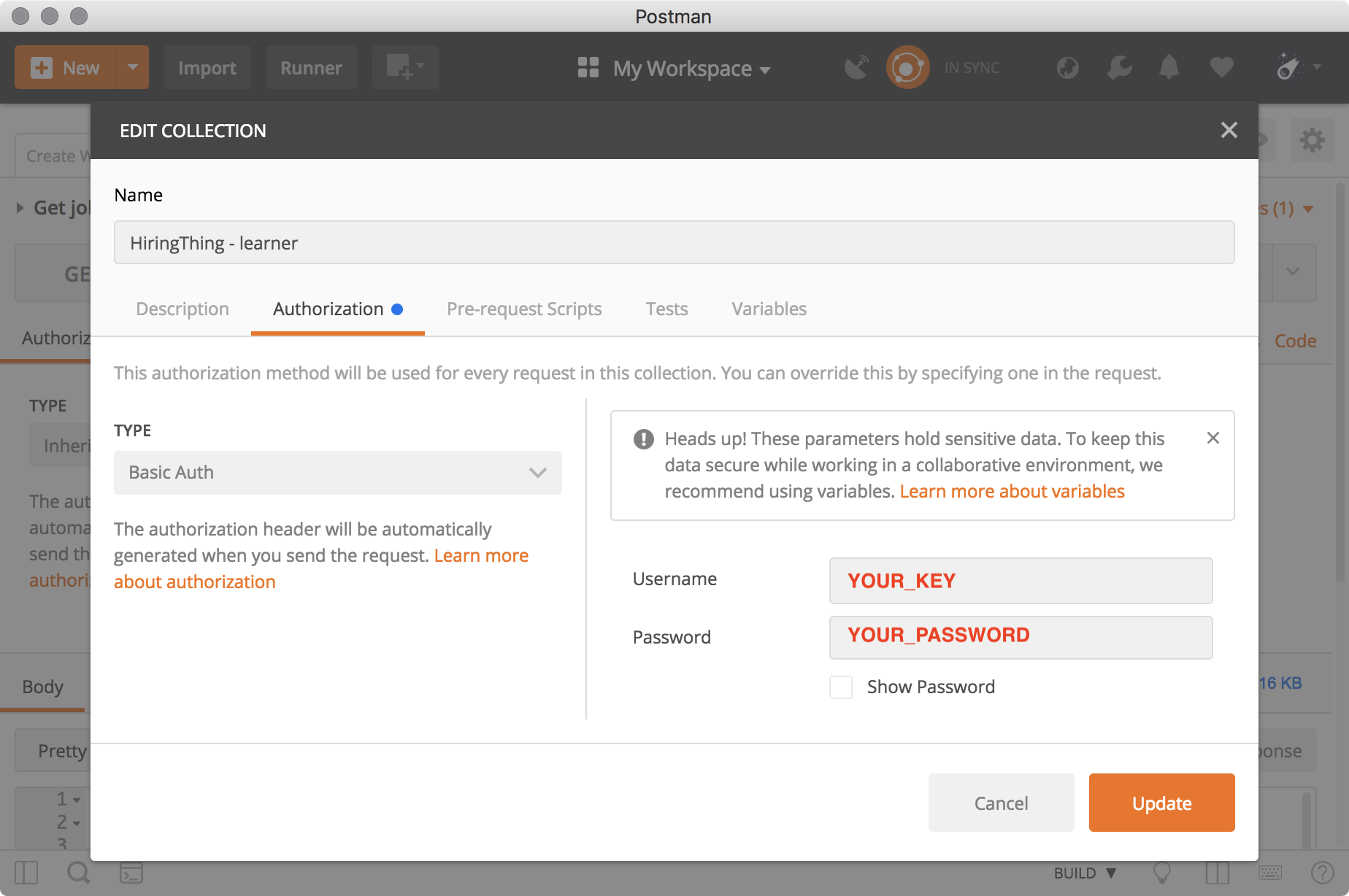Image resolution: width=1349 pixels, height=896 pixels.
Task: Open the BUILD mode dropdown
Action: coord(1085,873)
